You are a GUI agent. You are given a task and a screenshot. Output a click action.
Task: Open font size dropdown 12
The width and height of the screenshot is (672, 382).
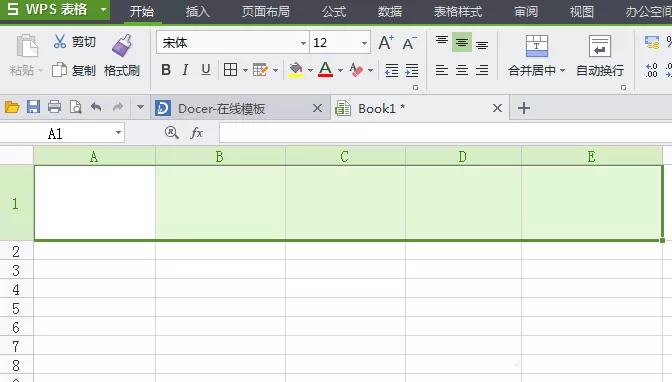(x=364, y=43)
